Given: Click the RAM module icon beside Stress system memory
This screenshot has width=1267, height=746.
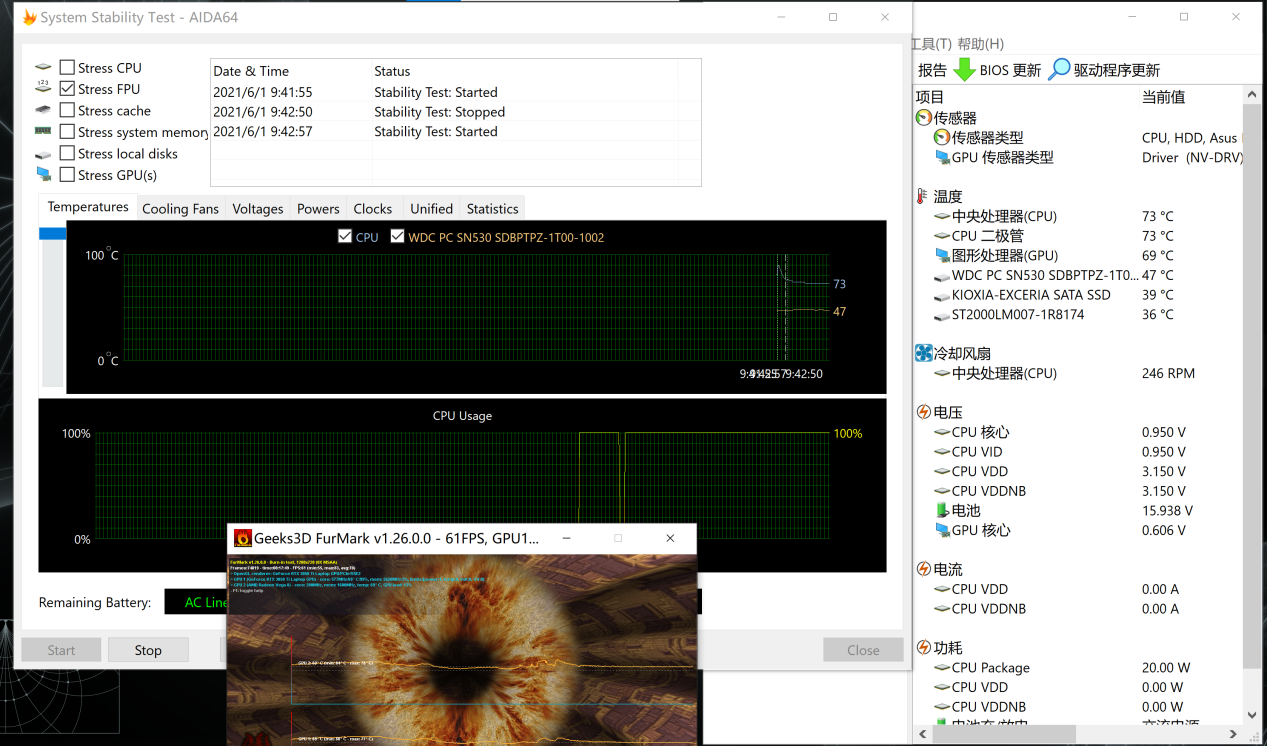Looking at the screenshot, I should click(x=43, y=131).
